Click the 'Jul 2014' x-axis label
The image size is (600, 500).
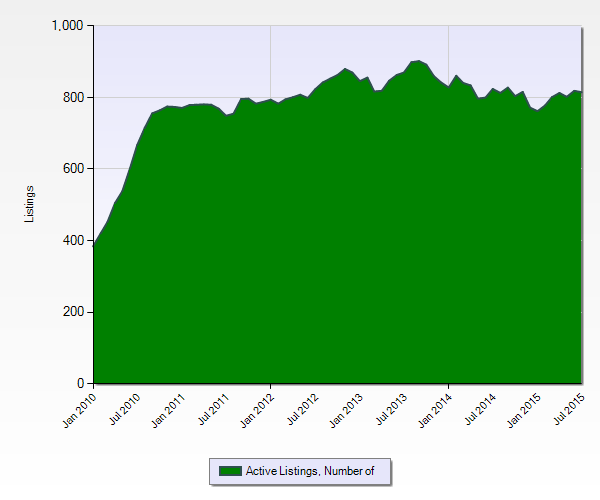coord(480,409)
